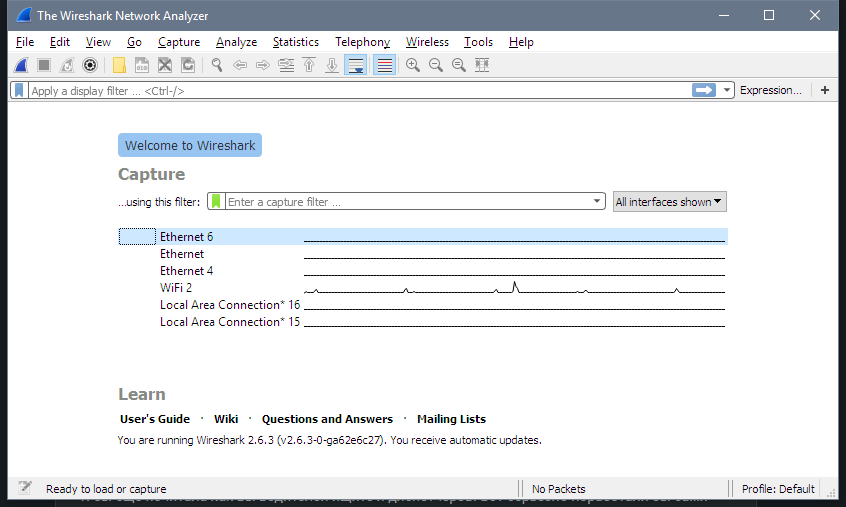This screenshot has height=507, width=846.
Task: Open capture filter history dropdown arrow
Action: click(x=597, y=201)
